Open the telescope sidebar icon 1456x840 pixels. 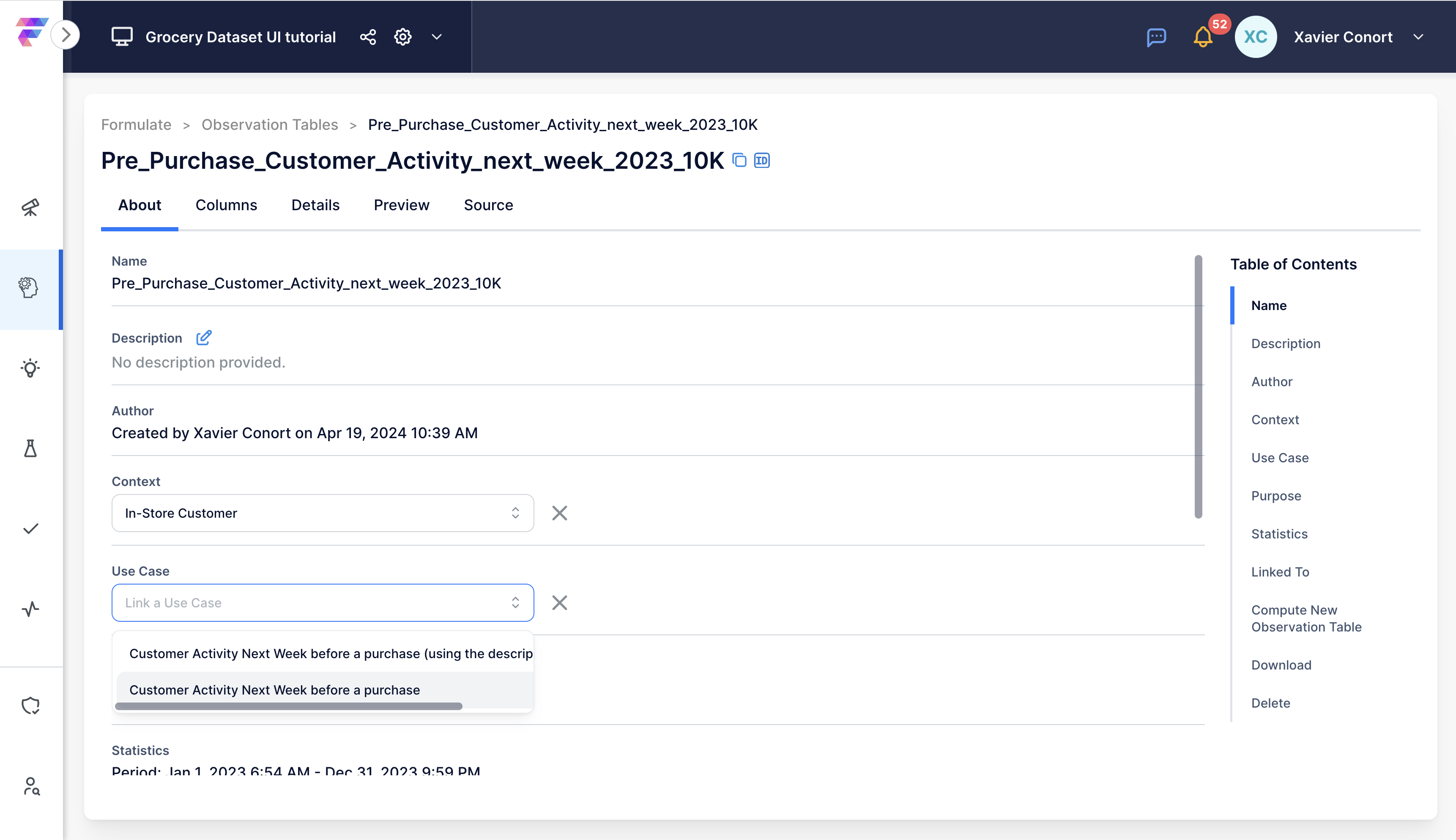(30, 208)
